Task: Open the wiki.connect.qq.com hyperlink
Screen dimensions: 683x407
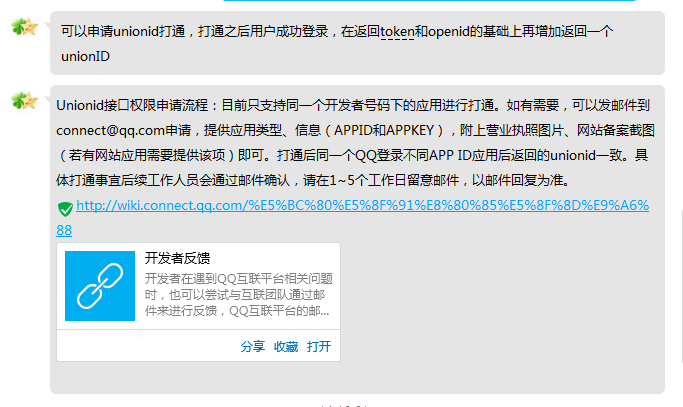Action: pos(362,205)
